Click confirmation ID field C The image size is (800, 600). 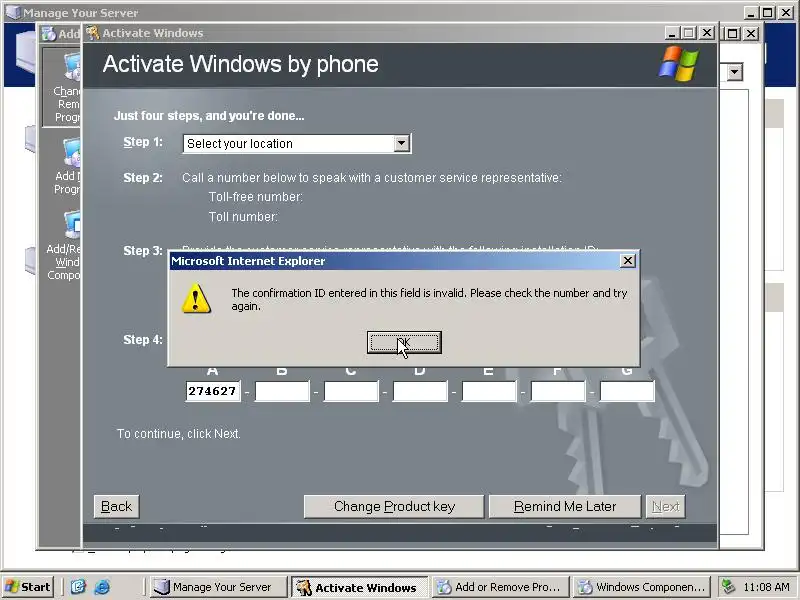point(351,391)
